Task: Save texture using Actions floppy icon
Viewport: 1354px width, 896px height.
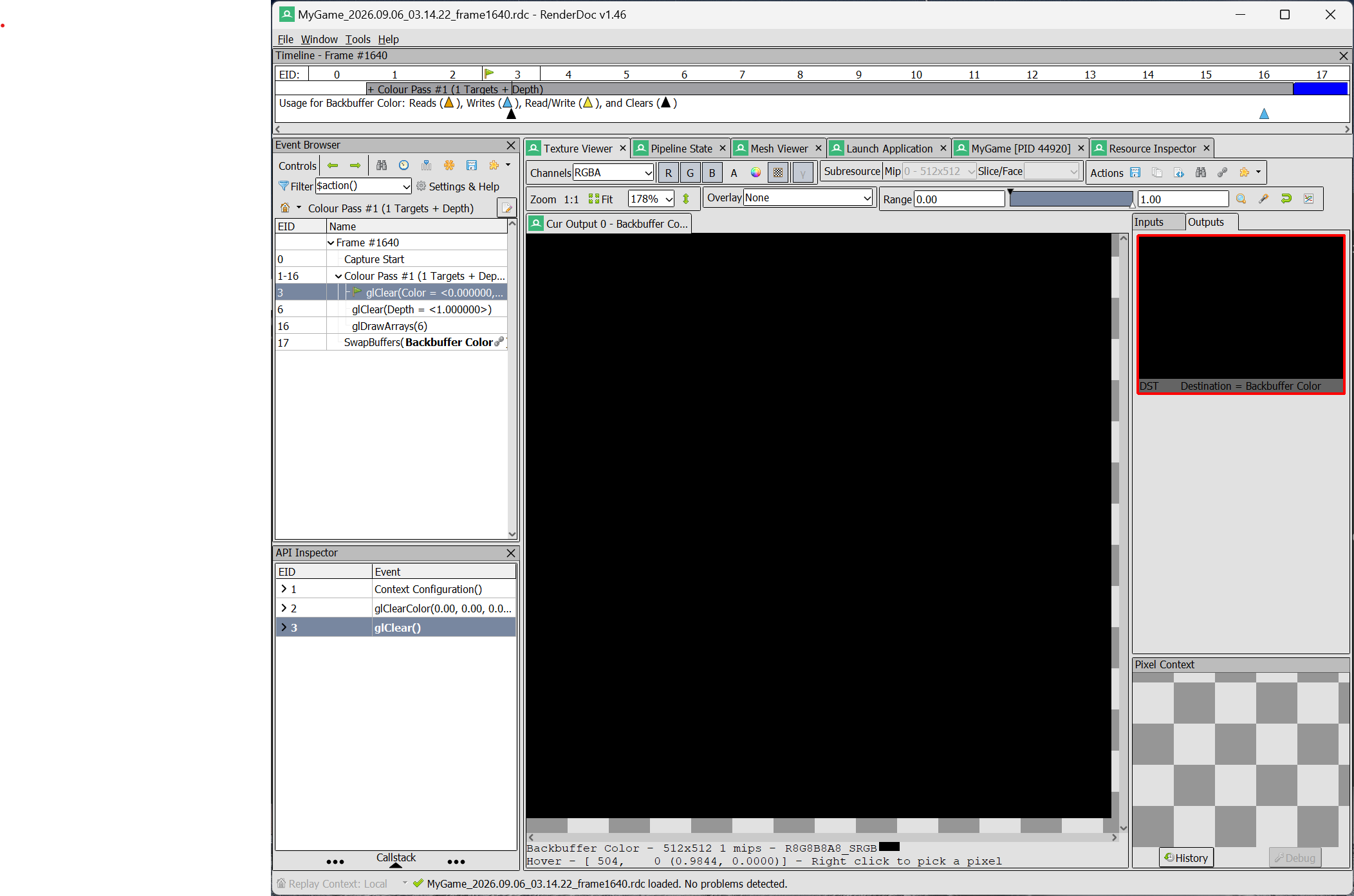Action: [x=1135, y=172]
